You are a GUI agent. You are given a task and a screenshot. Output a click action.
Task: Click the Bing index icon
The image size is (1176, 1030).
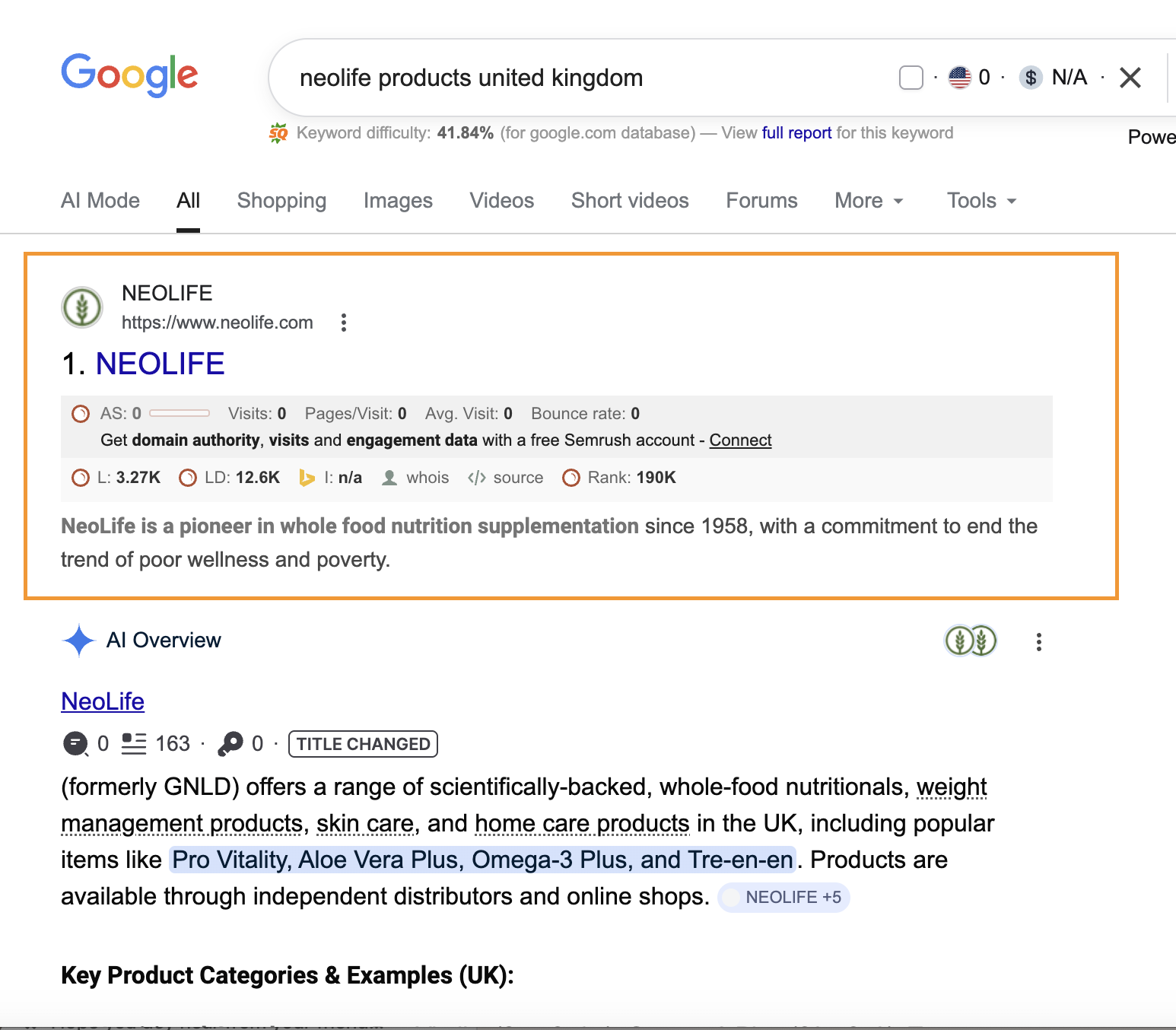pos(307,478)
